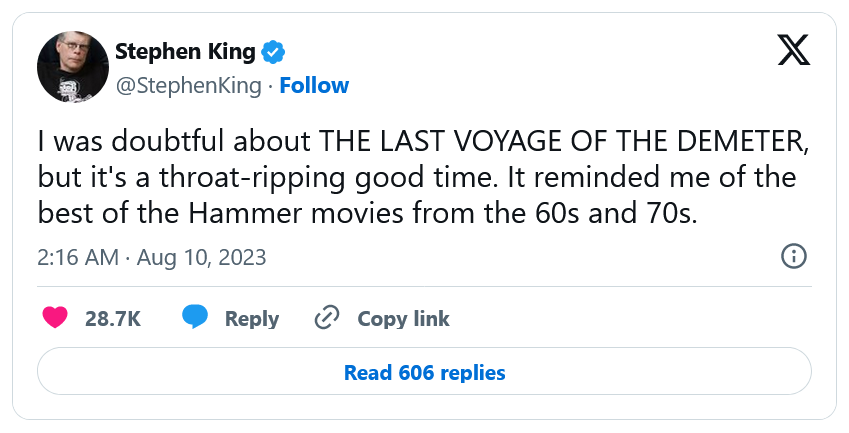Click the chain link copy icon

(327, 318)
